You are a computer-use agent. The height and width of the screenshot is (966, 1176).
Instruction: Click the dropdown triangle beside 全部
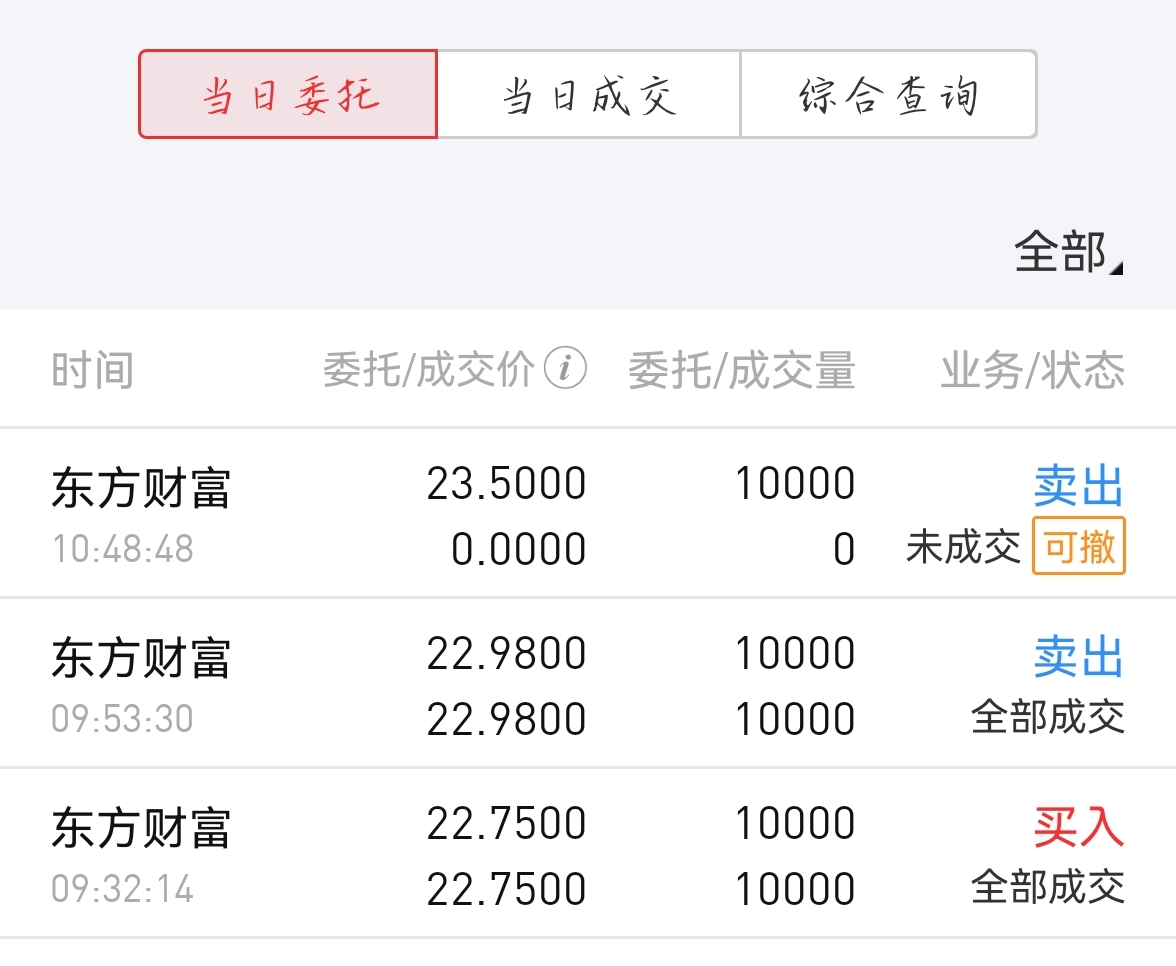[x=1117, y=268]
